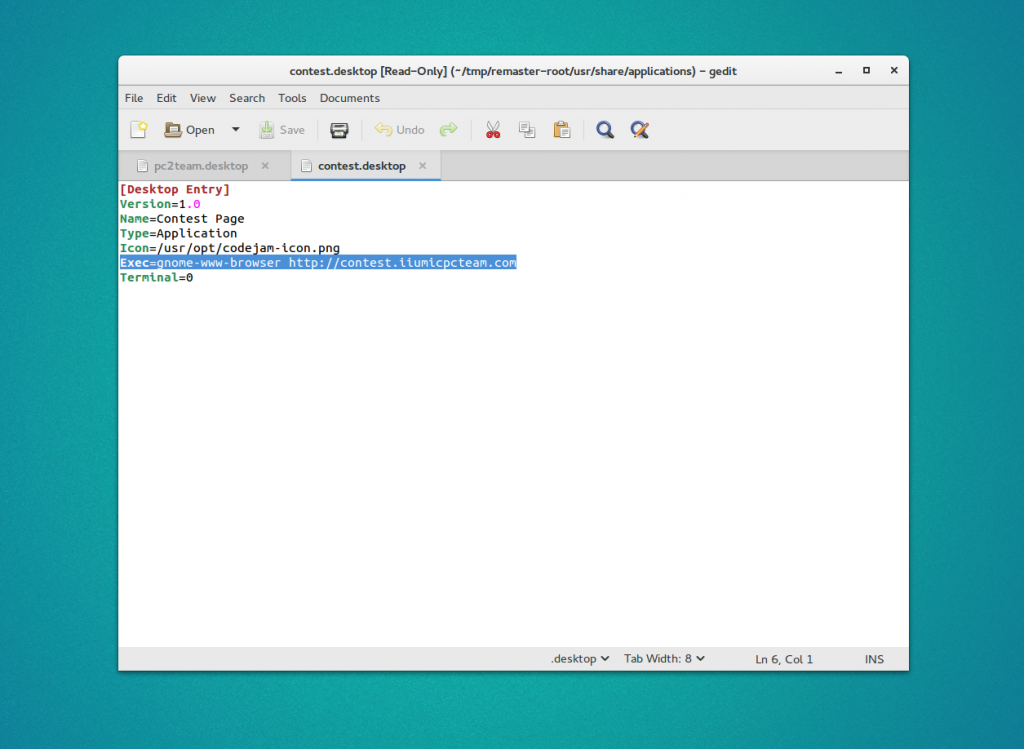Screen dimensions: 1024x749
Task: Close the contest.desktop tab
Action: point(422,165)
